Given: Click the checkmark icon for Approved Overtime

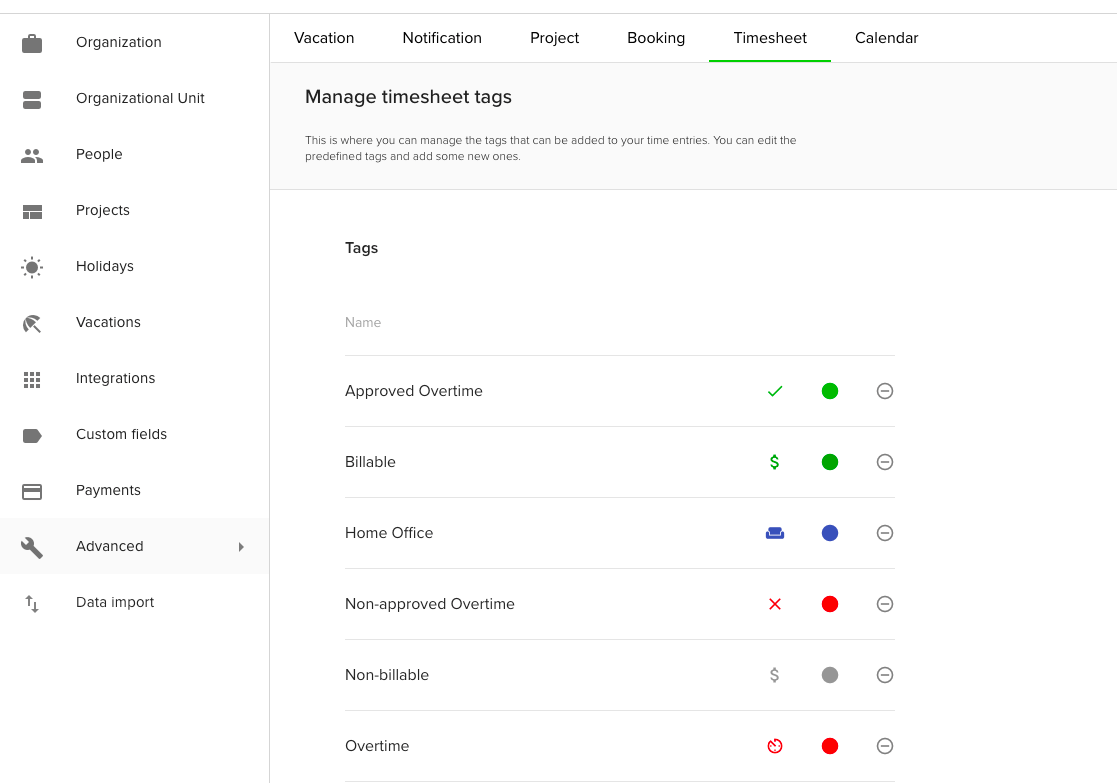Looking at the screenshot, I should point(775,390).
